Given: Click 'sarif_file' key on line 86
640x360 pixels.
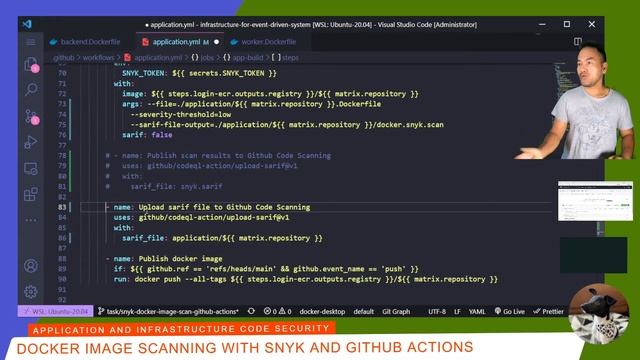Looking at the screenshot, I should [143, 238].
